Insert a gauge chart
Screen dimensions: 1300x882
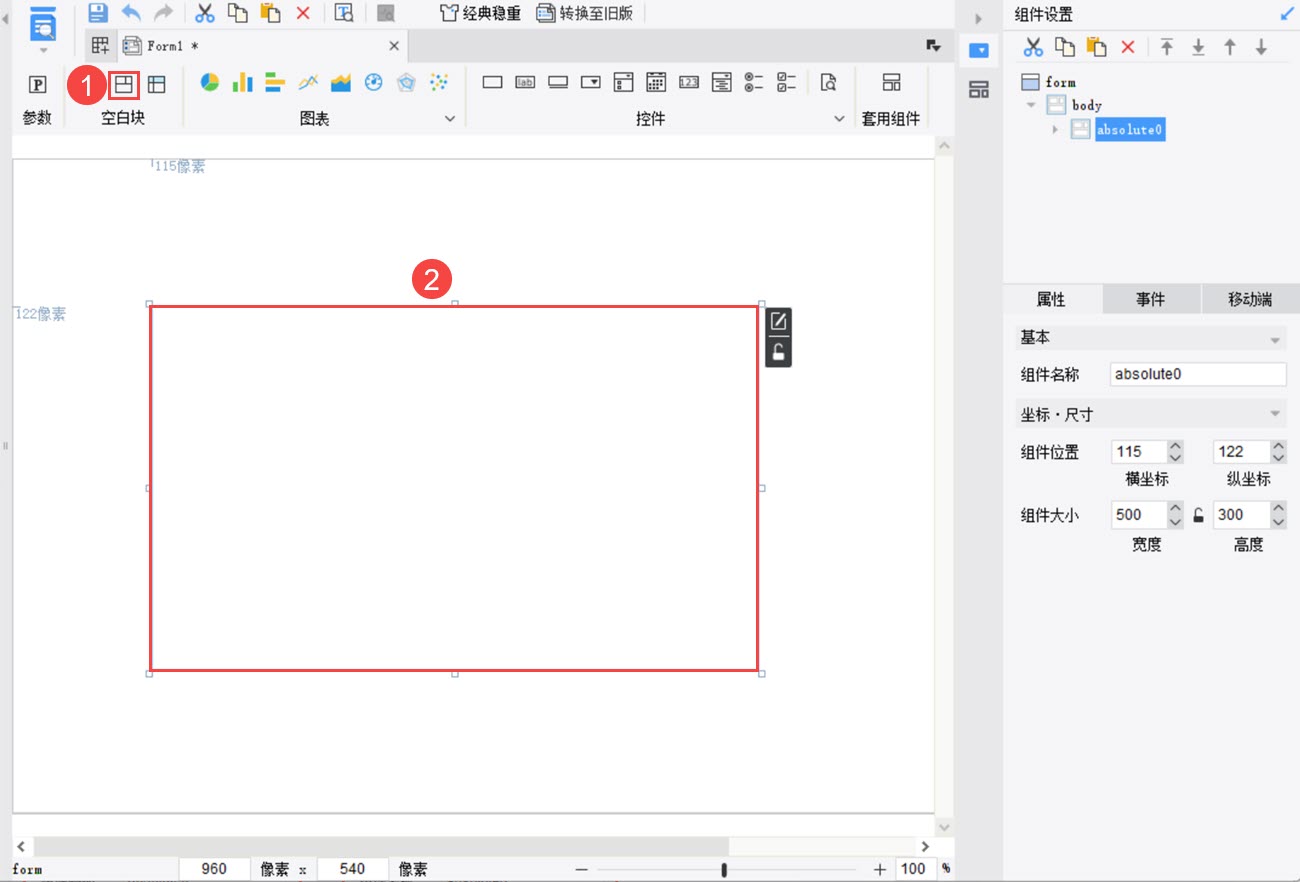click(373, 83)
